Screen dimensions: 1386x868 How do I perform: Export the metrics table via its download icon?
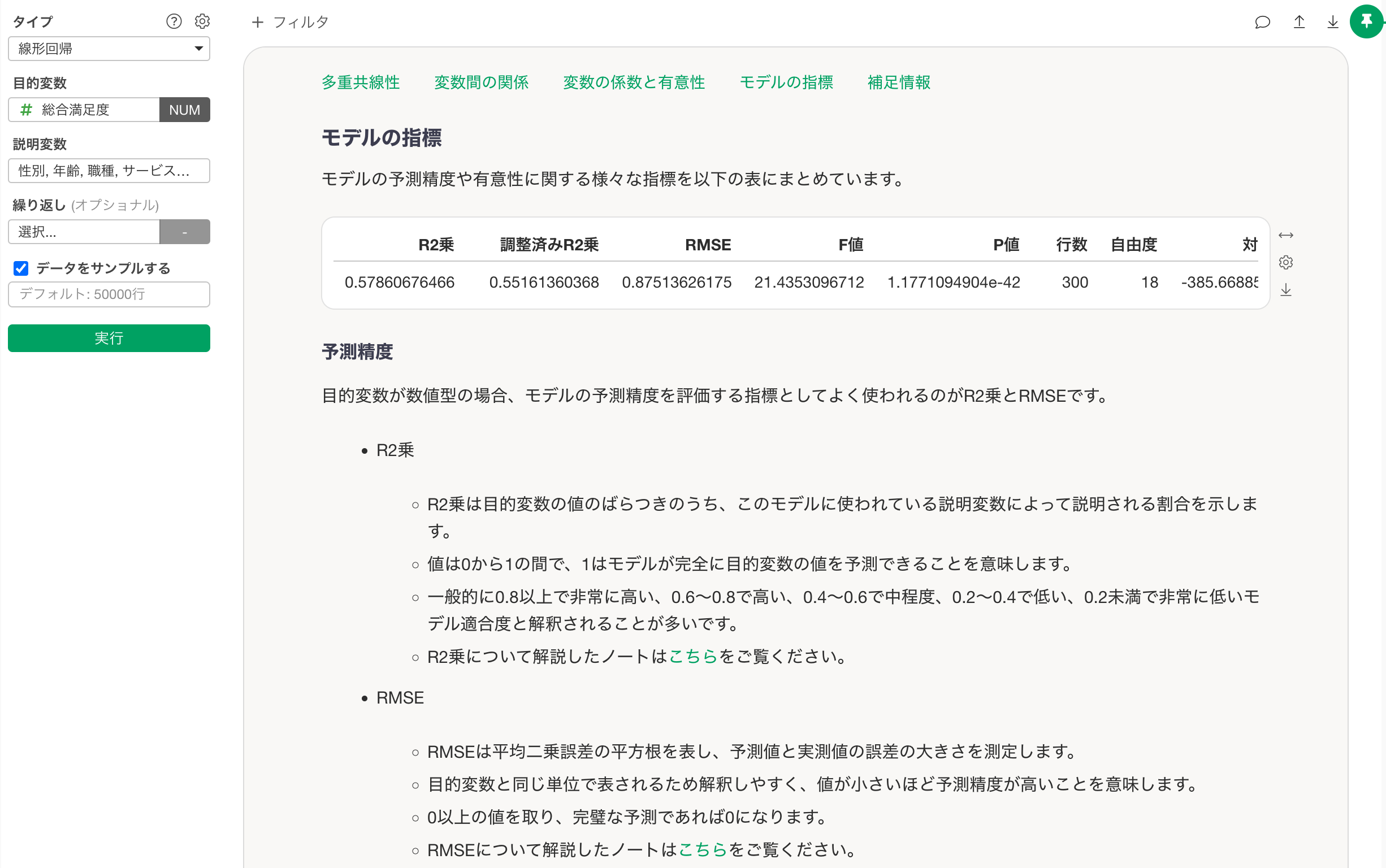tap(1287, 290)
